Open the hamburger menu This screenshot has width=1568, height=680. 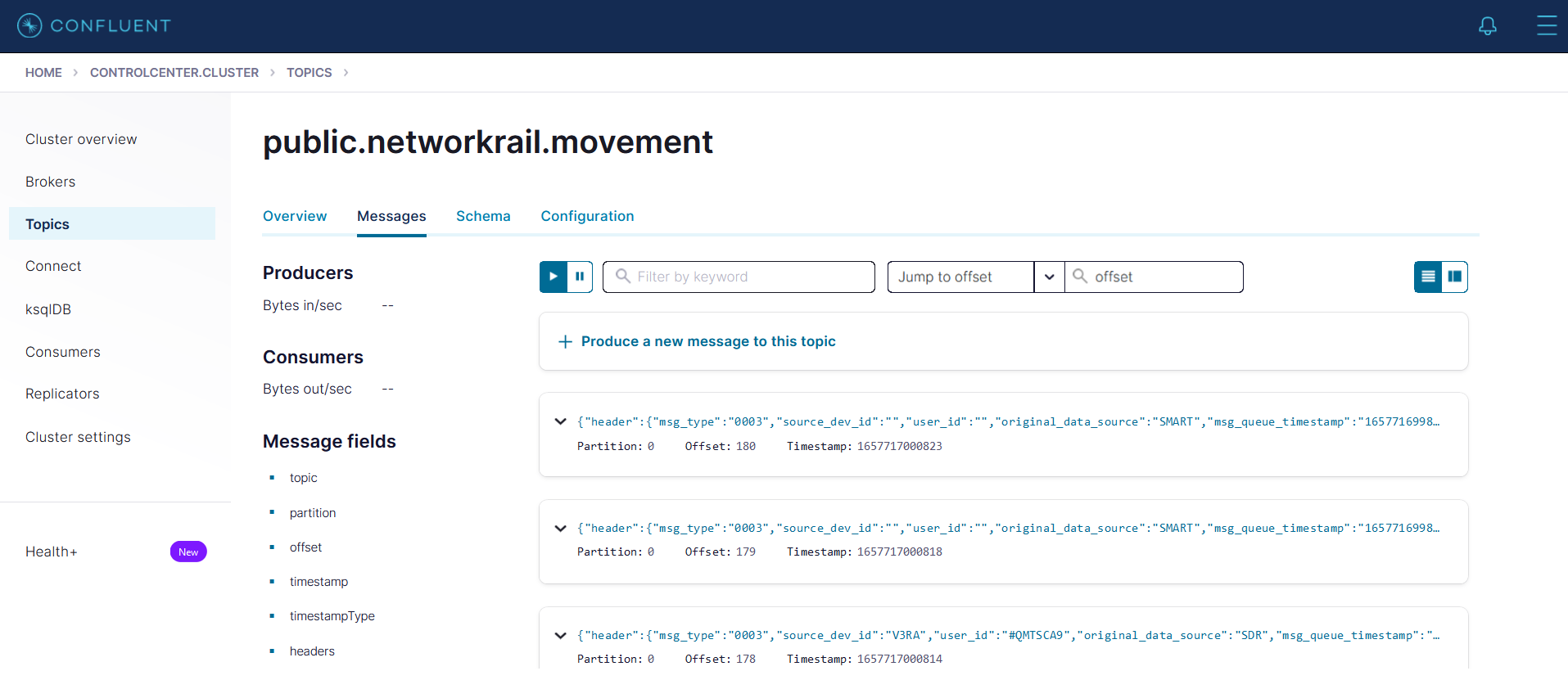tap(1547, 25)
